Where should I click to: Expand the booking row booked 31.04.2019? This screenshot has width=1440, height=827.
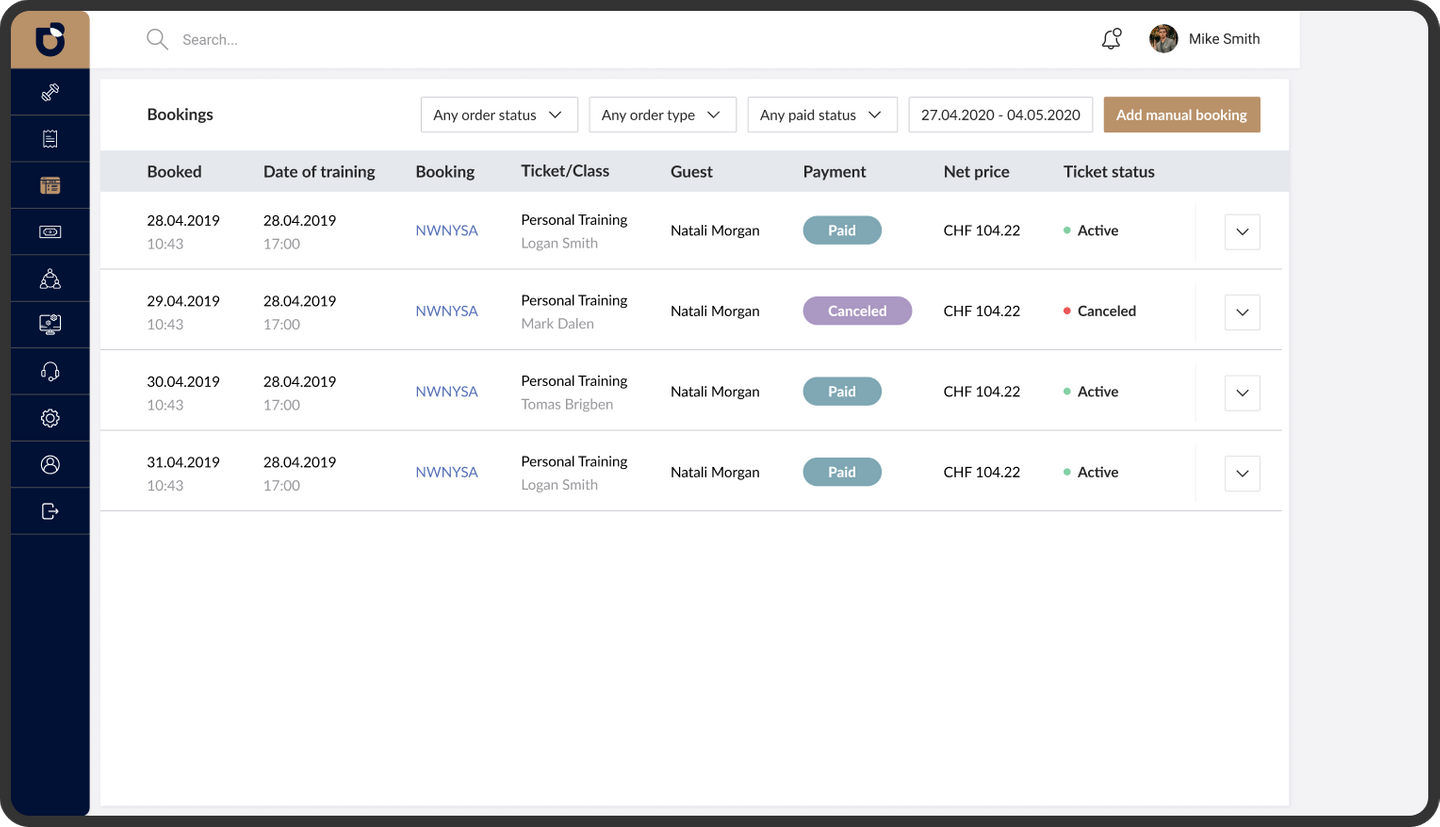pos(1242,473)
